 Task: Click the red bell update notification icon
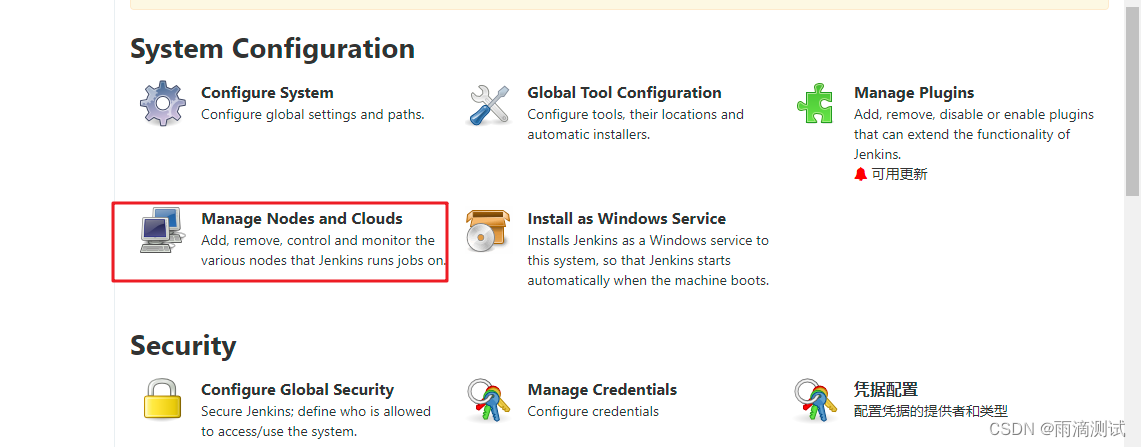tap(861, 174)
